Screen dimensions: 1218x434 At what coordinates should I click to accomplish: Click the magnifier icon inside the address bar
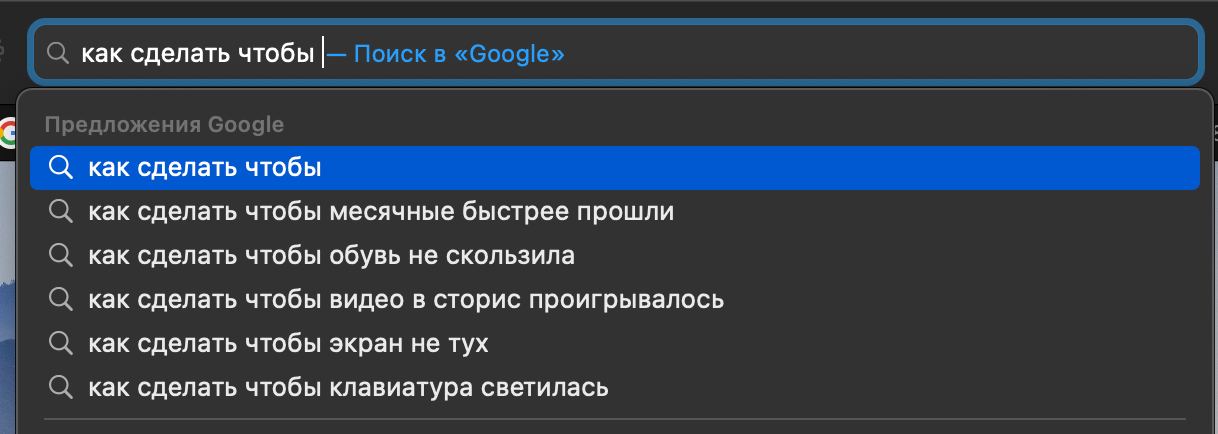tap(58, 53)
